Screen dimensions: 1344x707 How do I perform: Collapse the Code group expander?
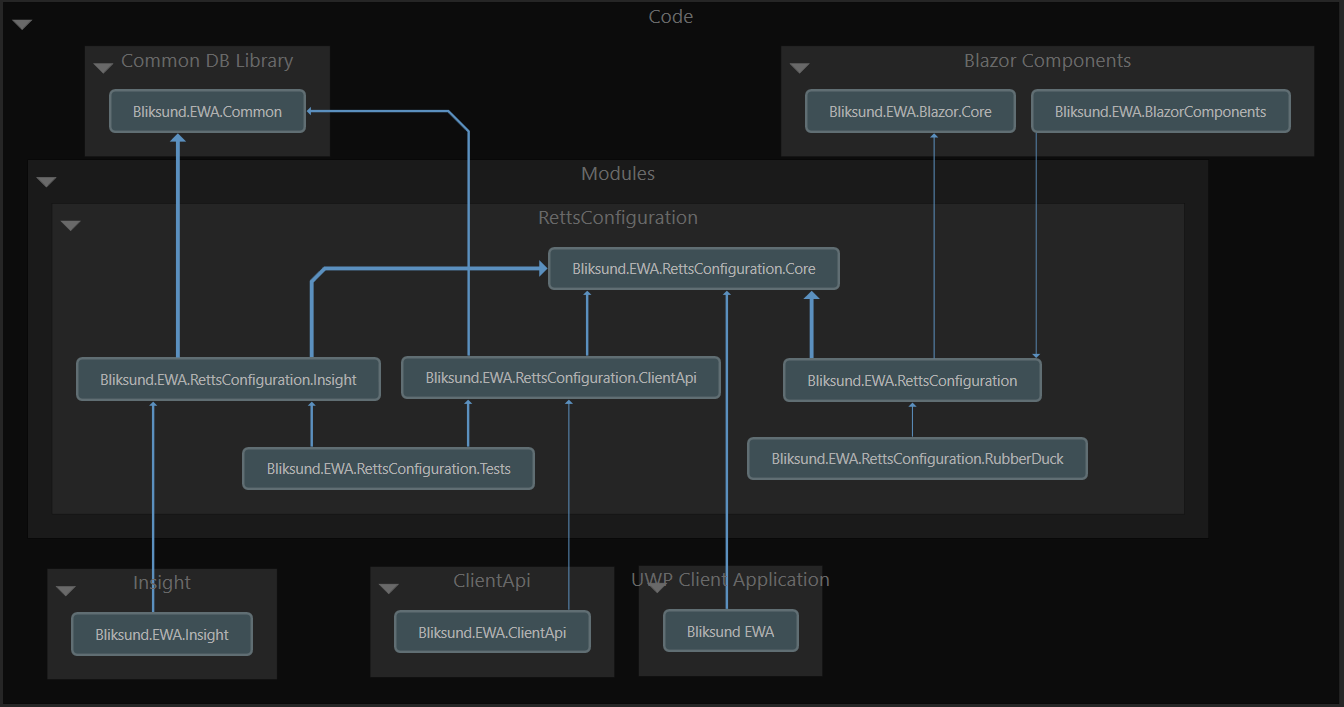[22, 25]
